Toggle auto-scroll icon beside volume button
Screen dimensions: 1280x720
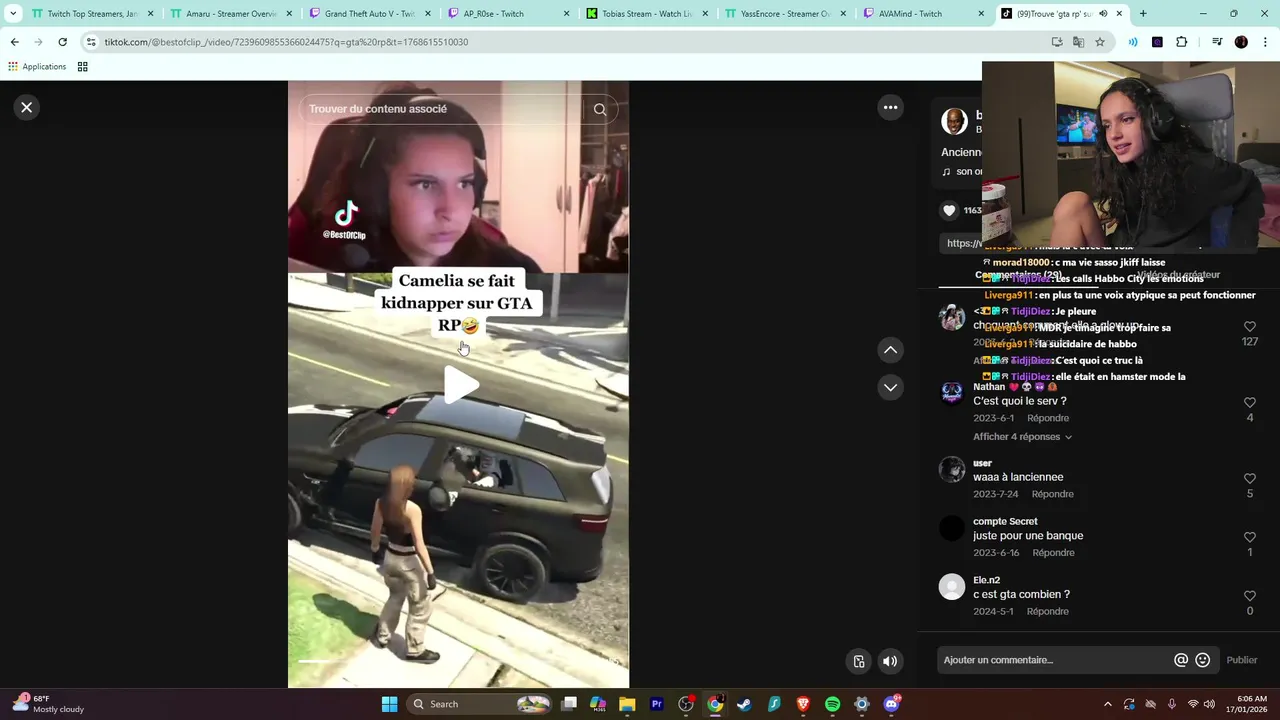tap(859, 661)
